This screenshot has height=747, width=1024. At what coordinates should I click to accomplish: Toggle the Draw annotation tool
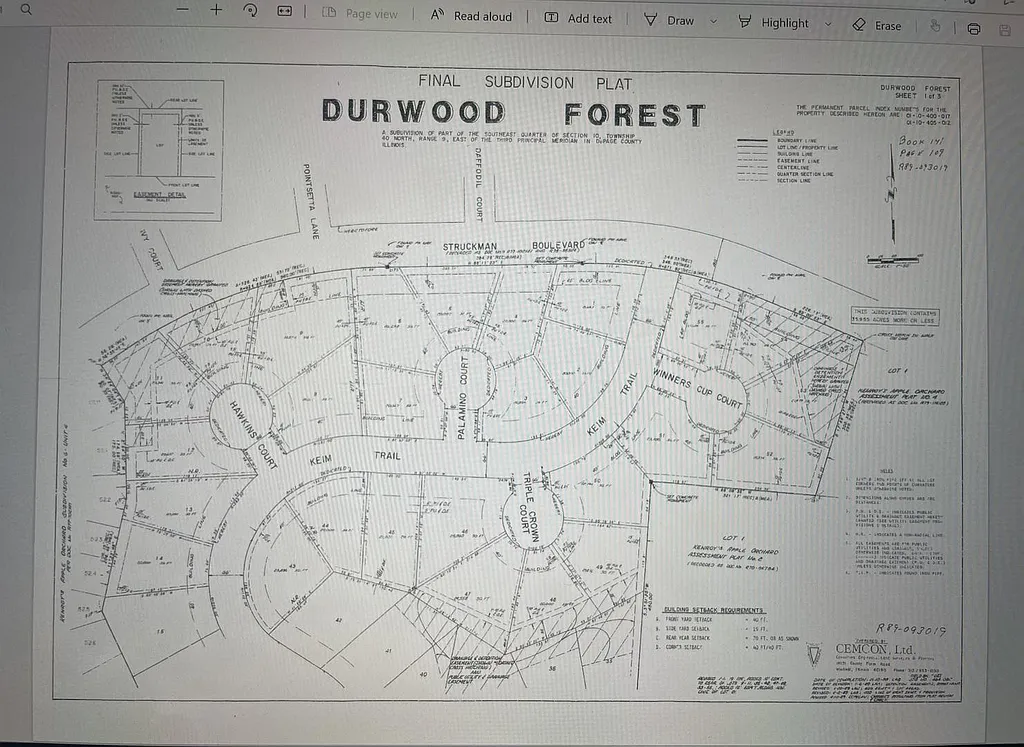point(668,20)
